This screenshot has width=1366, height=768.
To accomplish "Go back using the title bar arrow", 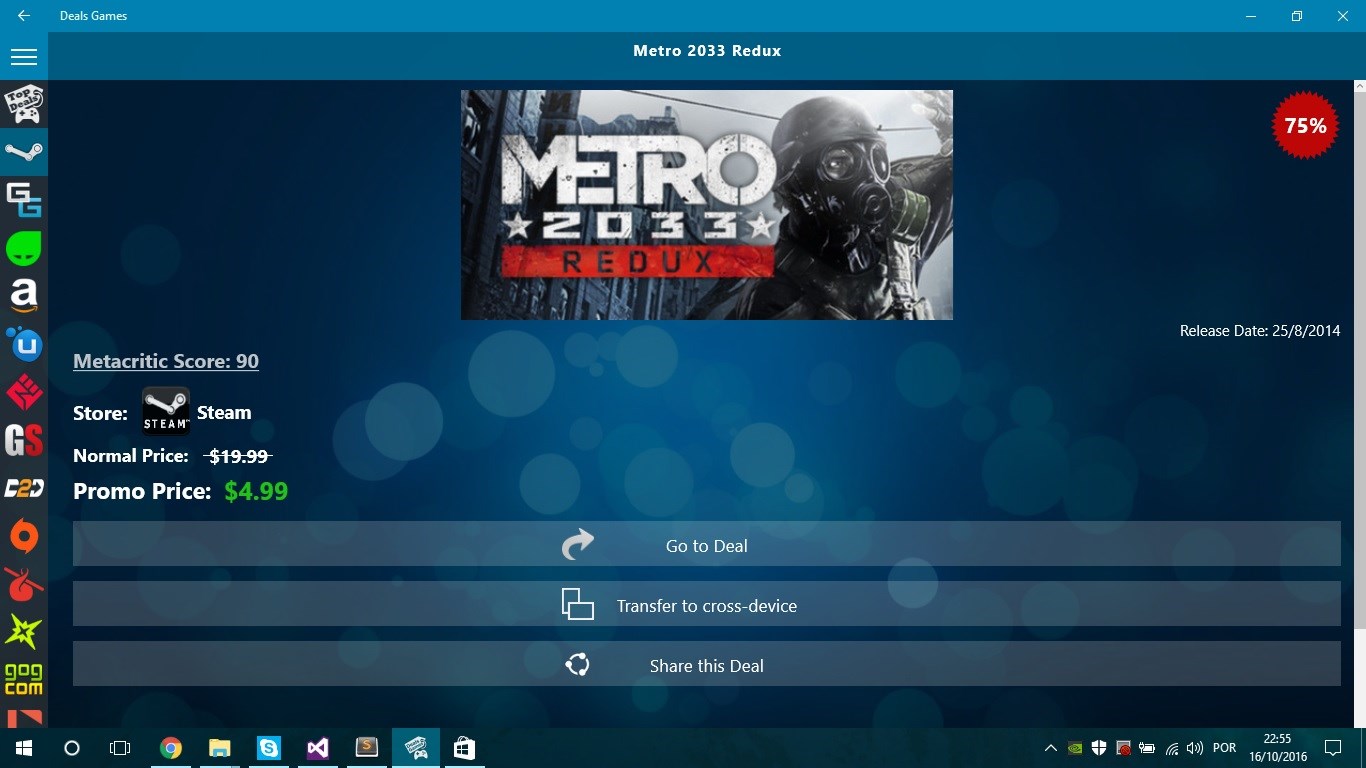I will coord(24,16).
